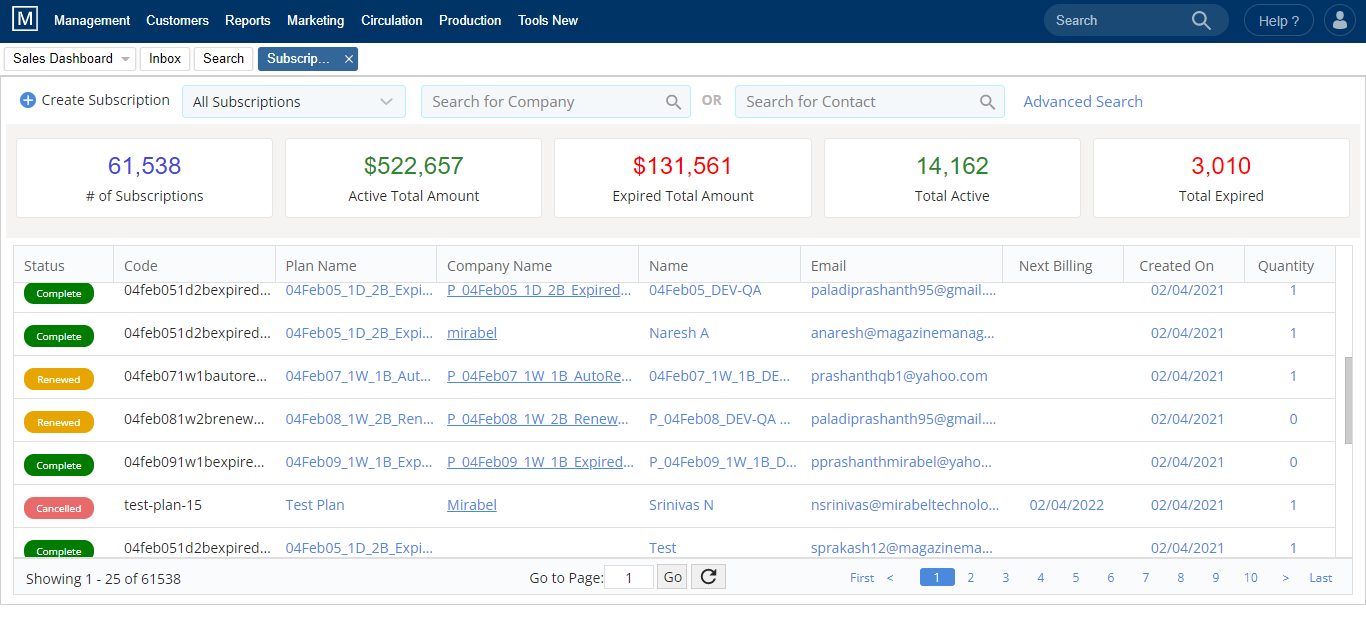Viewport: 1366px width, 622px height.
Task: Open the Sales Dashboard dropdown arrow
Action: click(125, 59)
